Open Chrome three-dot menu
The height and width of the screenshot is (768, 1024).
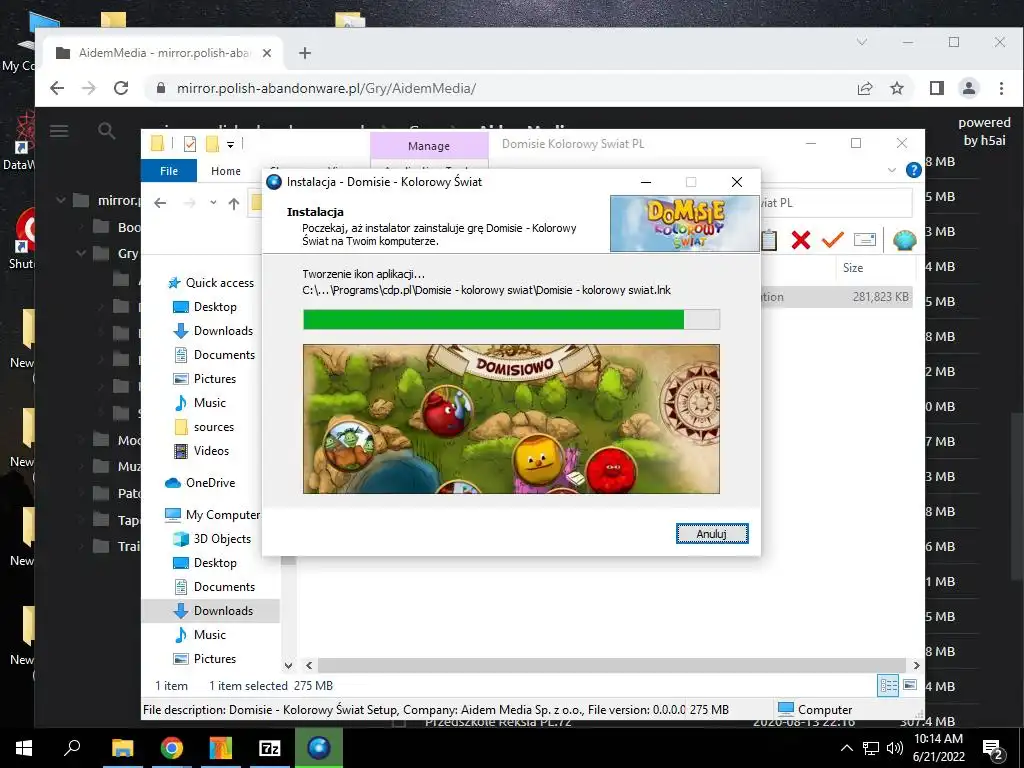click(1001, 88)
